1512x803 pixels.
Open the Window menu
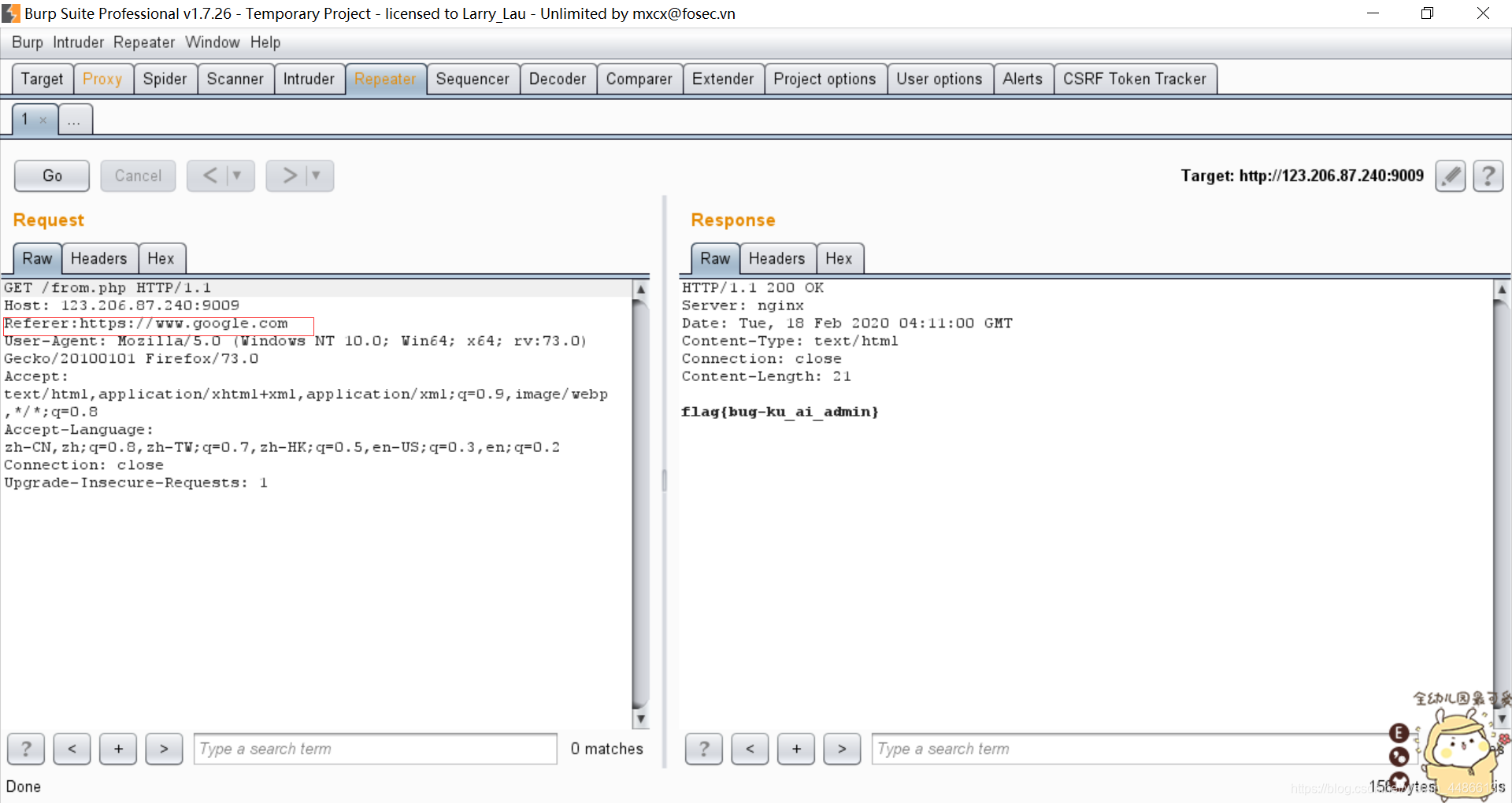coord(213,43)
